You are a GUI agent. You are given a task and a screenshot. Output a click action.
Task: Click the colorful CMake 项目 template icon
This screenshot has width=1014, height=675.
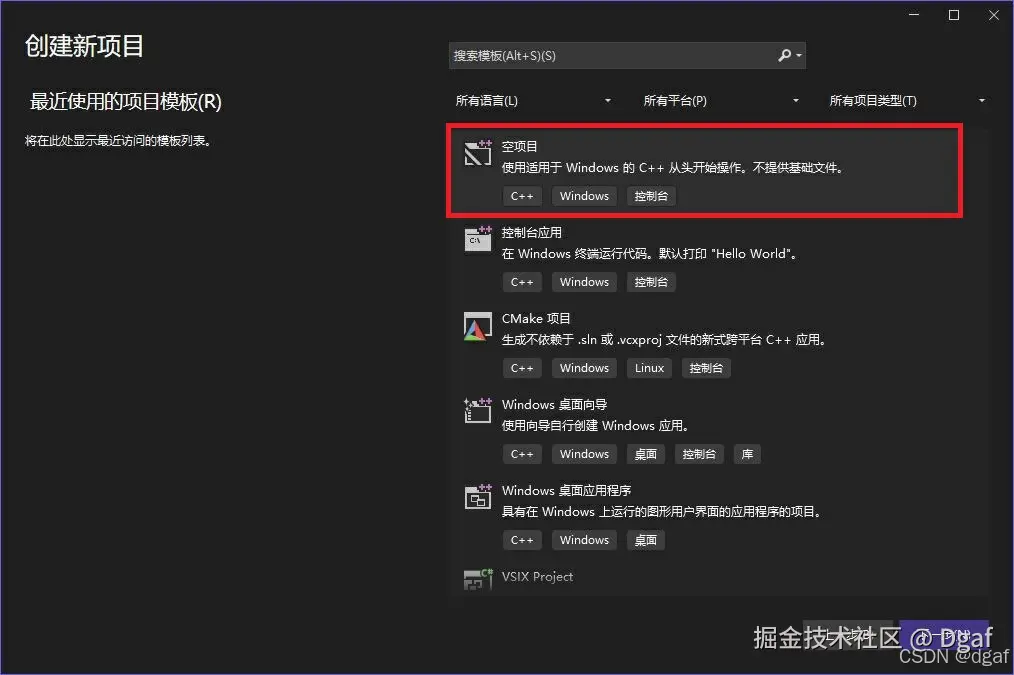point(477,325)
